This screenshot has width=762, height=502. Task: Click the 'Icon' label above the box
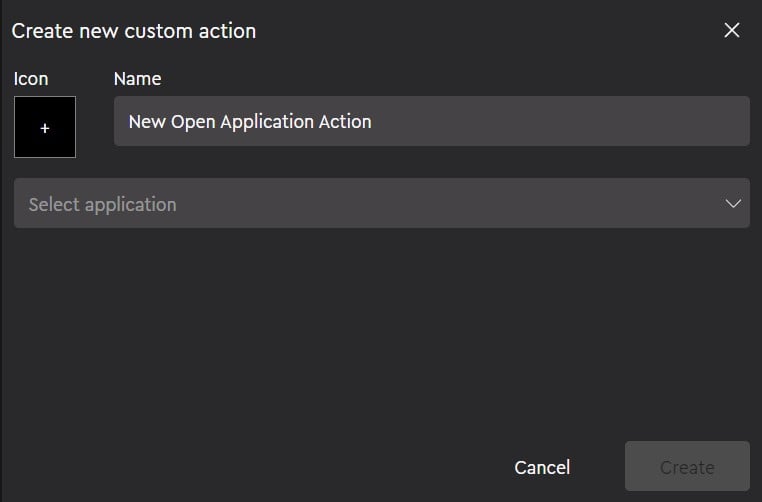31,78
